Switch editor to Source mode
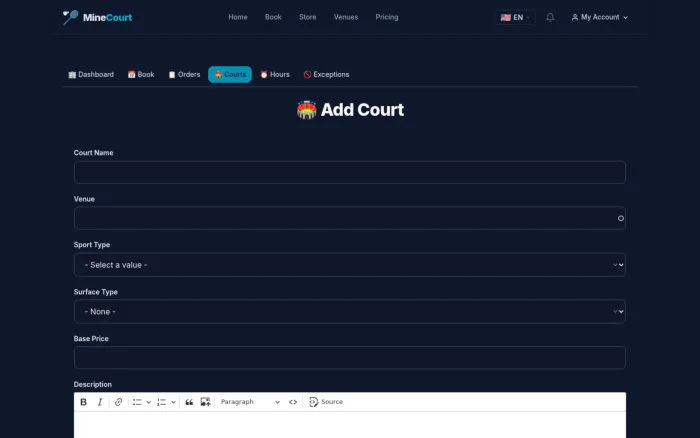The height and width of the screenshot is (438, 700). coord(326,402)
